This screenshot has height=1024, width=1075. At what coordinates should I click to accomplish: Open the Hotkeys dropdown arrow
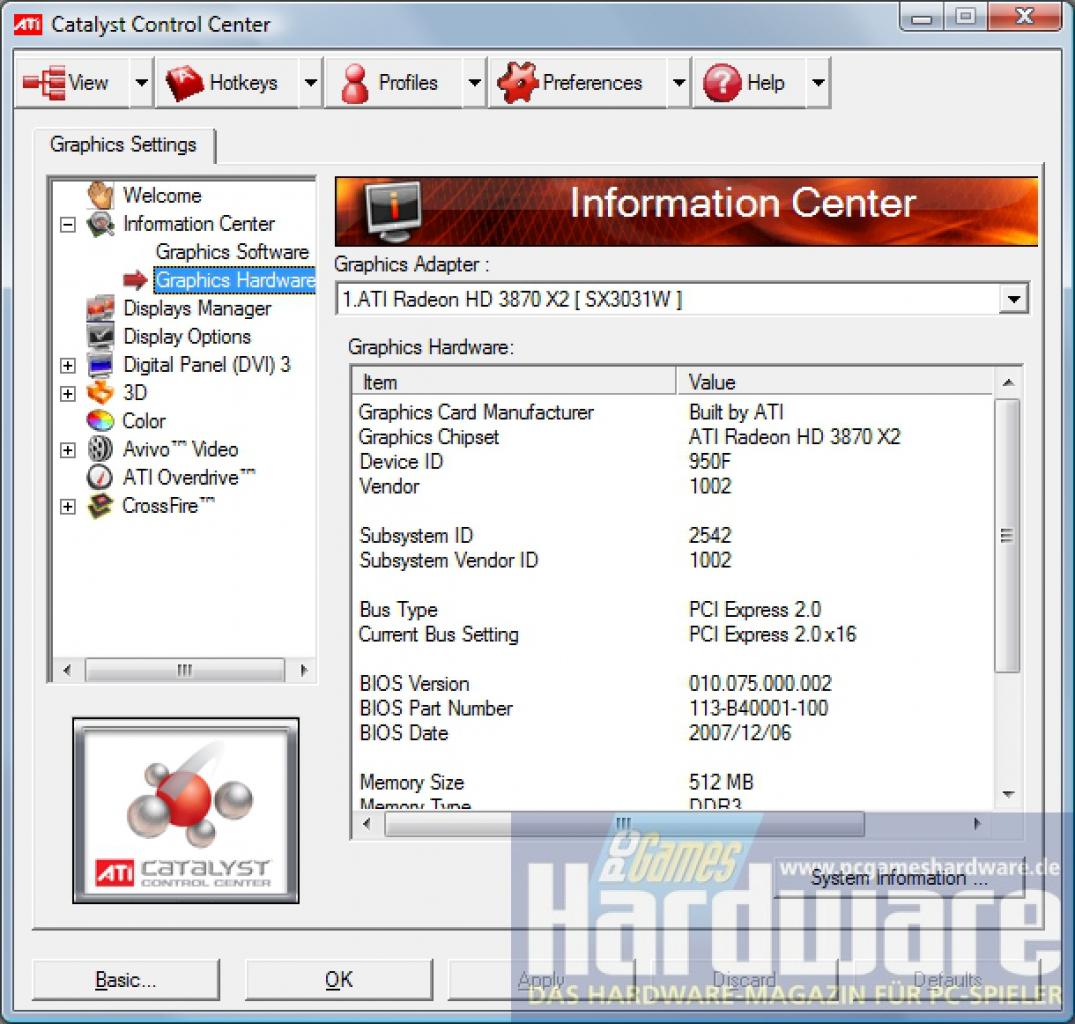(311, 83)
